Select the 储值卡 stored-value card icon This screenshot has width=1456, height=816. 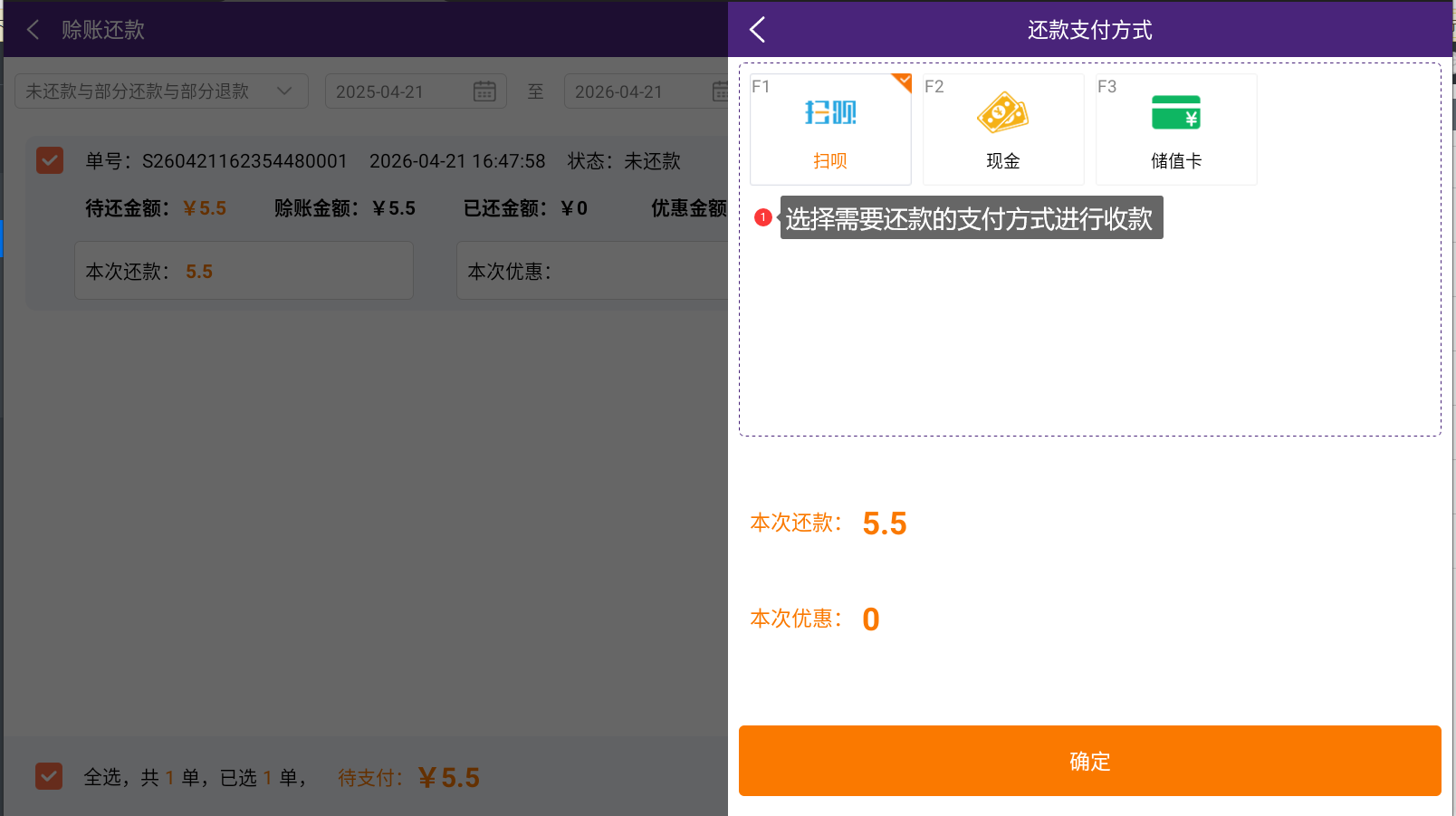pos(1175,113)
